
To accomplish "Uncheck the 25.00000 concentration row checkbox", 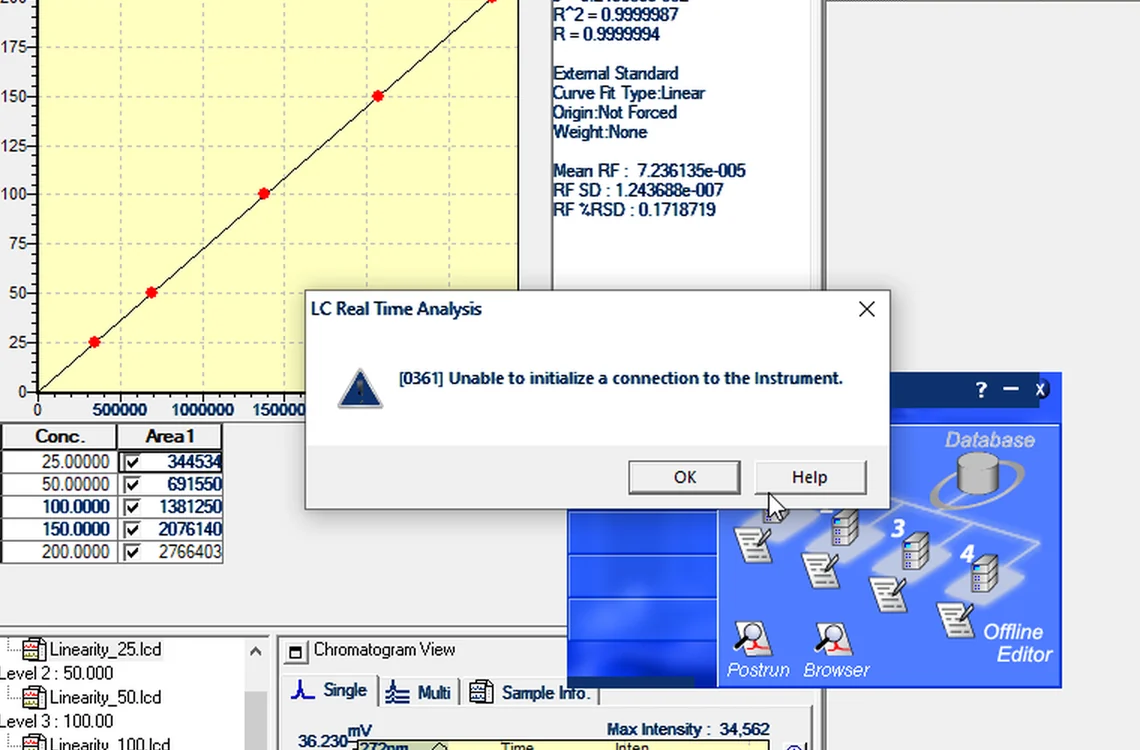I will (131, 462).
